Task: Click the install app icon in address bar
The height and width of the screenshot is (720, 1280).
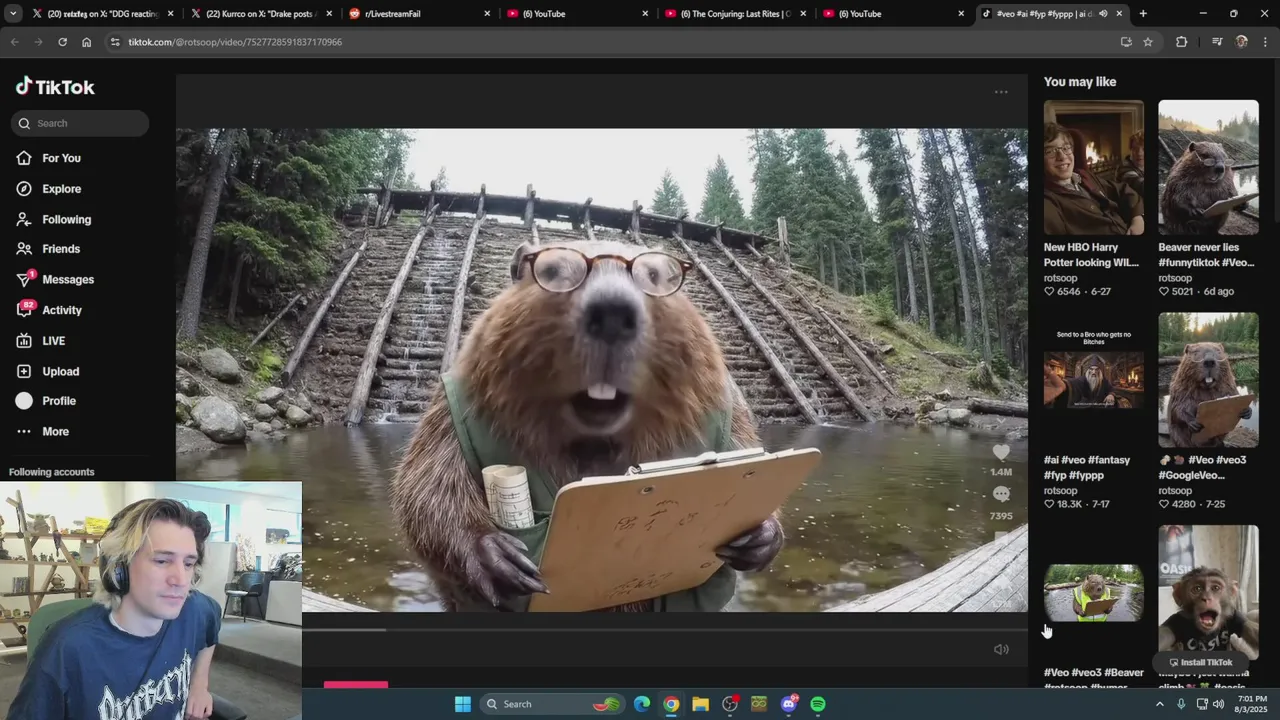Action: pyautogui.click(x=1126, y=42)
